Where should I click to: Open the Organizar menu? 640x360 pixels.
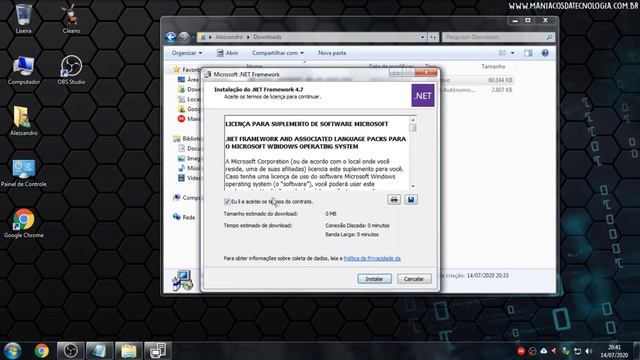point(187,53)
